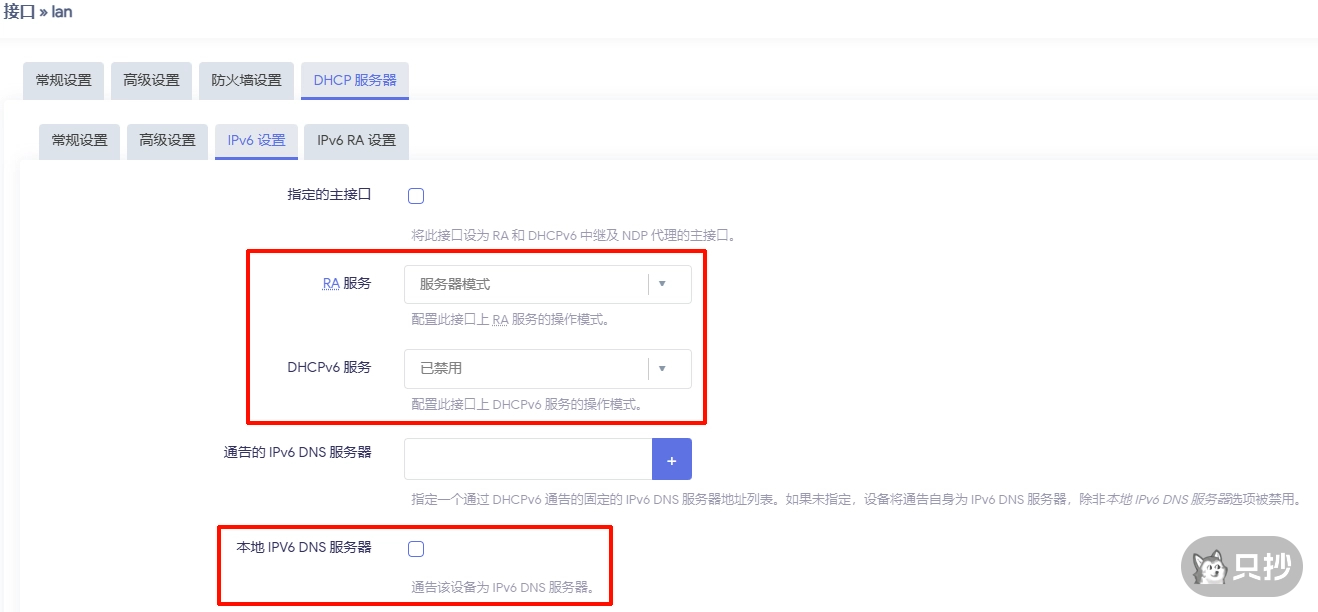
Task: Open the DHCP 服务器 tab
Action: (x=355, y=80)
